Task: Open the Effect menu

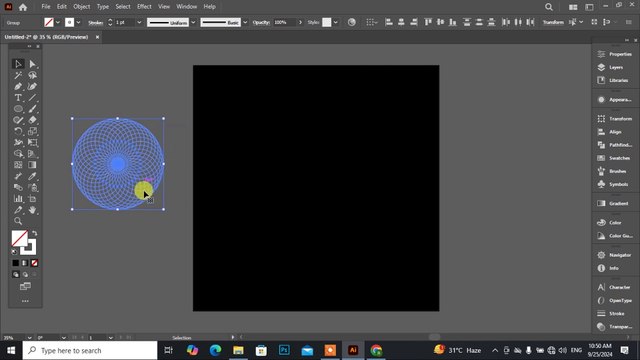Action: (144, 7)
